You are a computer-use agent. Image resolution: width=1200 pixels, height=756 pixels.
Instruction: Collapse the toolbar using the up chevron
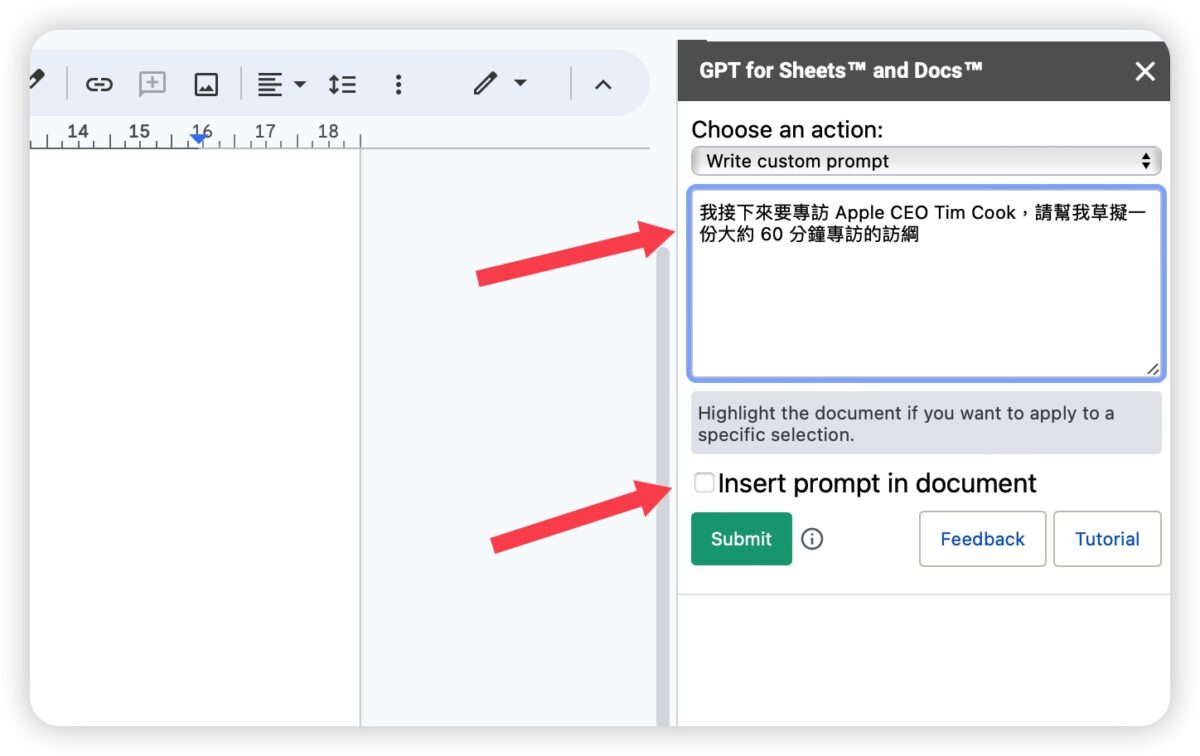(602, 84)
